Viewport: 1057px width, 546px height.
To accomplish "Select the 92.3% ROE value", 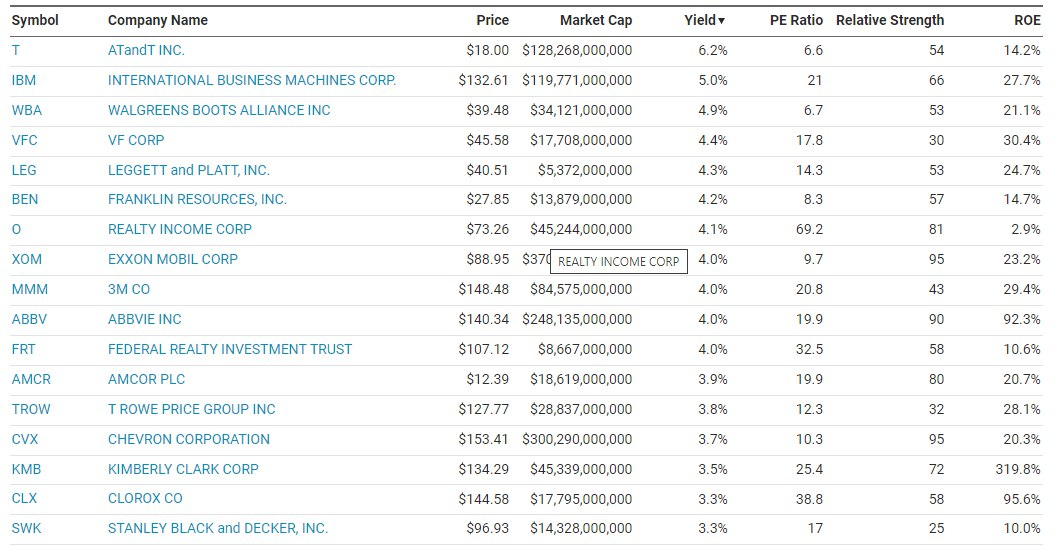I will pyautogui.click(x=1022, y=319).
